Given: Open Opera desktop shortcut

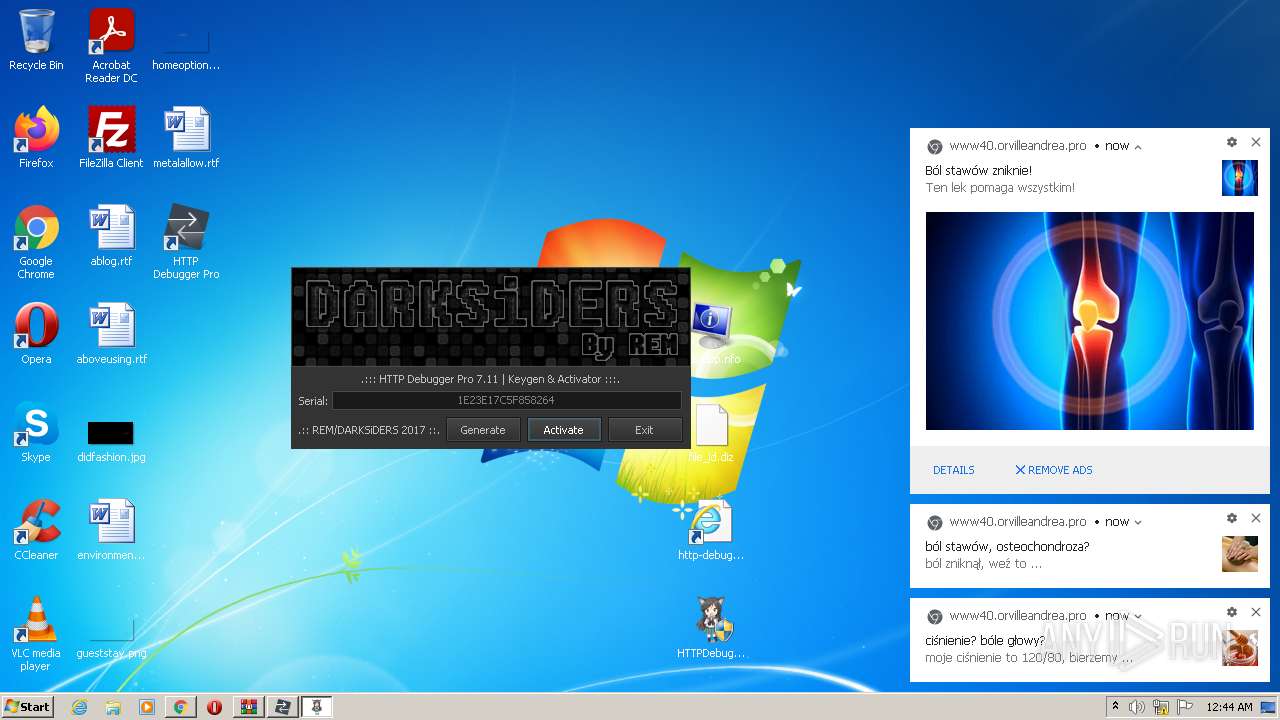Looking at the screenshot, I should 36,334.
